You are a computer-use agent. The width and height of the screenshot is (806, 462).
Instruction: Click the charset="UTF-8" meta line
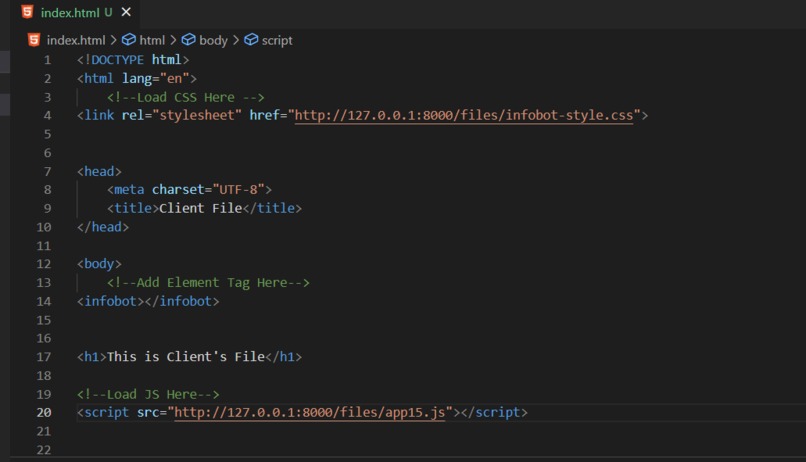pyautogui.click(x=189, y=190)
